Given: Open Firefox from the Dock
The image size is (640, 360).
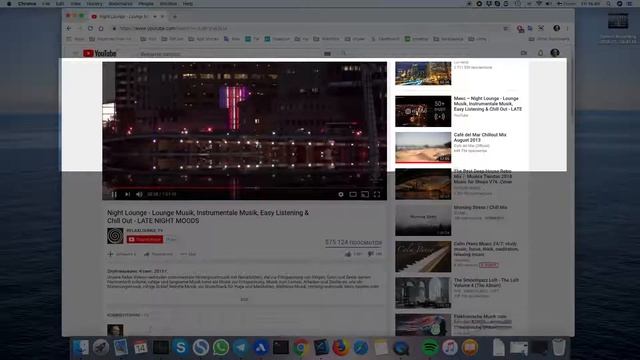Looking at the screenshot, I should click(341, 347).
